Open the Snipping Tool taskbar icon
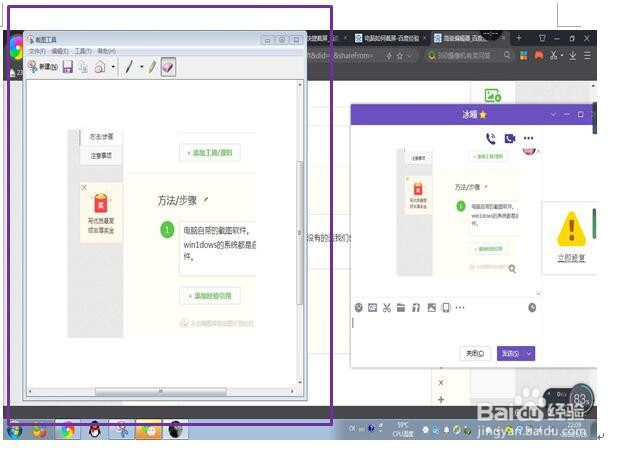Screen dimensions: 622x453 [121, 430]
